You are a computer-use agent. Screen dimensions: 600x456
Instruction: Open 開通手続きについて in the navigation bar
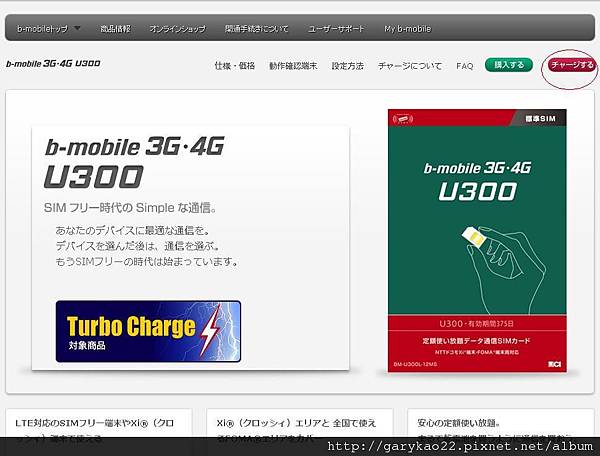click(256, 29)
